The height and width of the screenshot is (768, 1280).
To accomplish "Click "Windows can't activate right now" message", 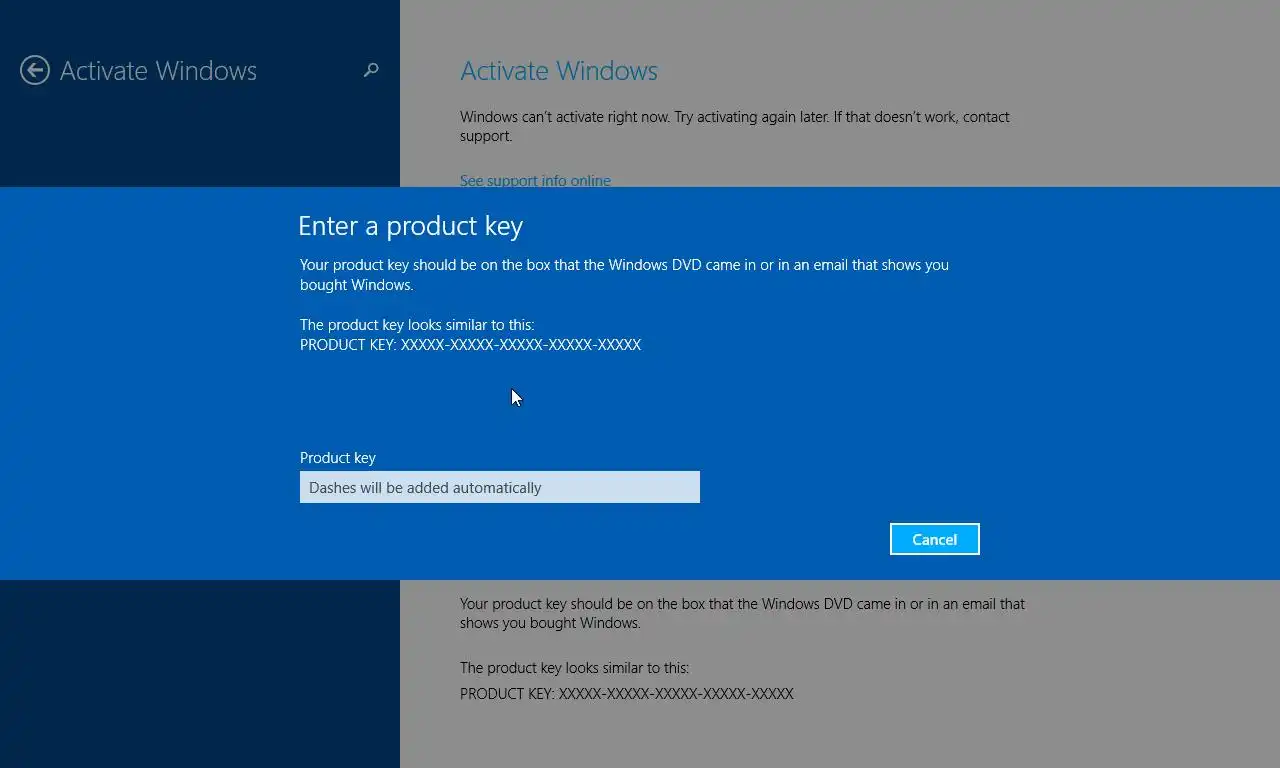I will (735, 126).
